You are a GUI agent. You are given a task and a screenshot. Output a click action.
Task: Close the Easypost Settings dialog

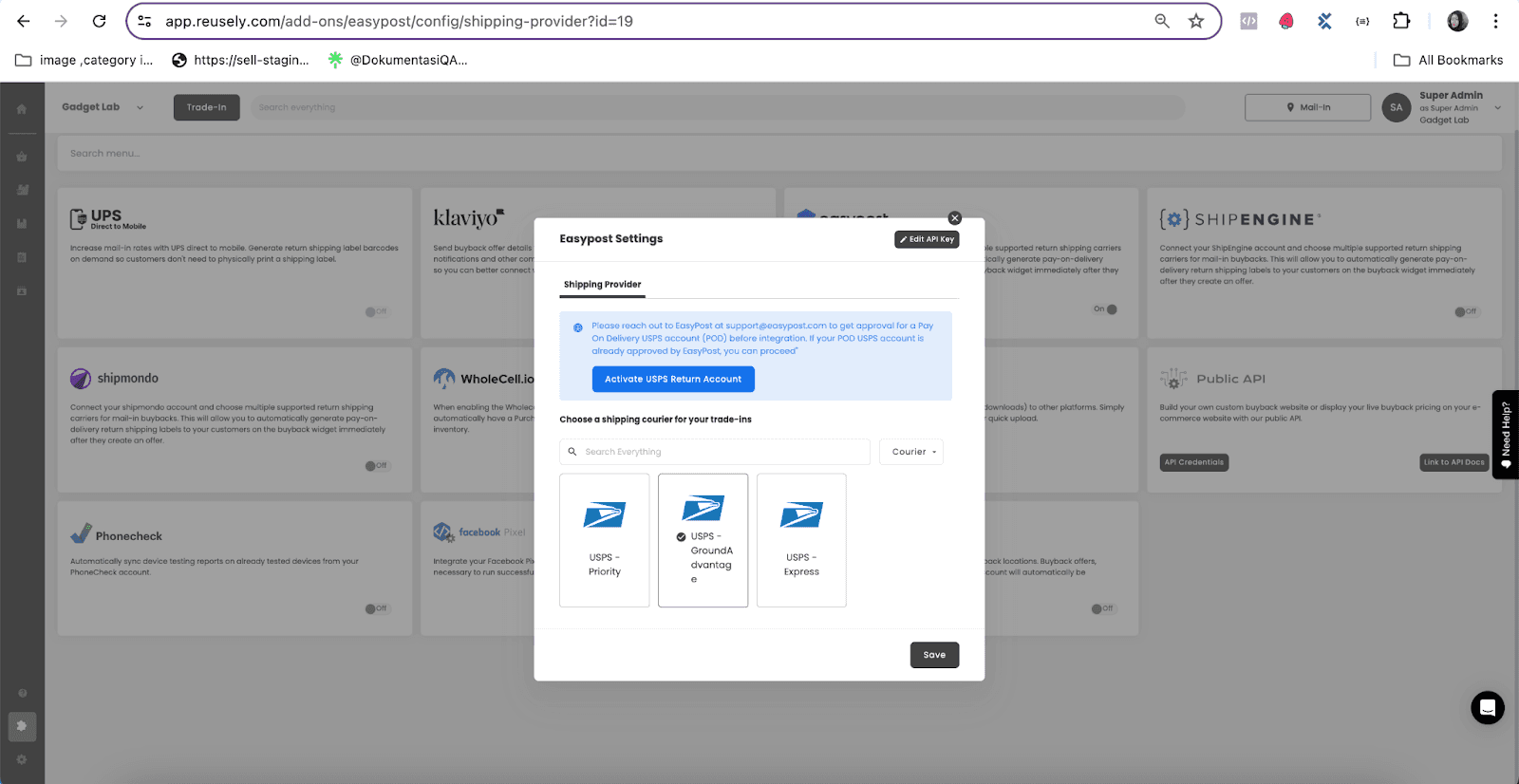coord(955,218)
